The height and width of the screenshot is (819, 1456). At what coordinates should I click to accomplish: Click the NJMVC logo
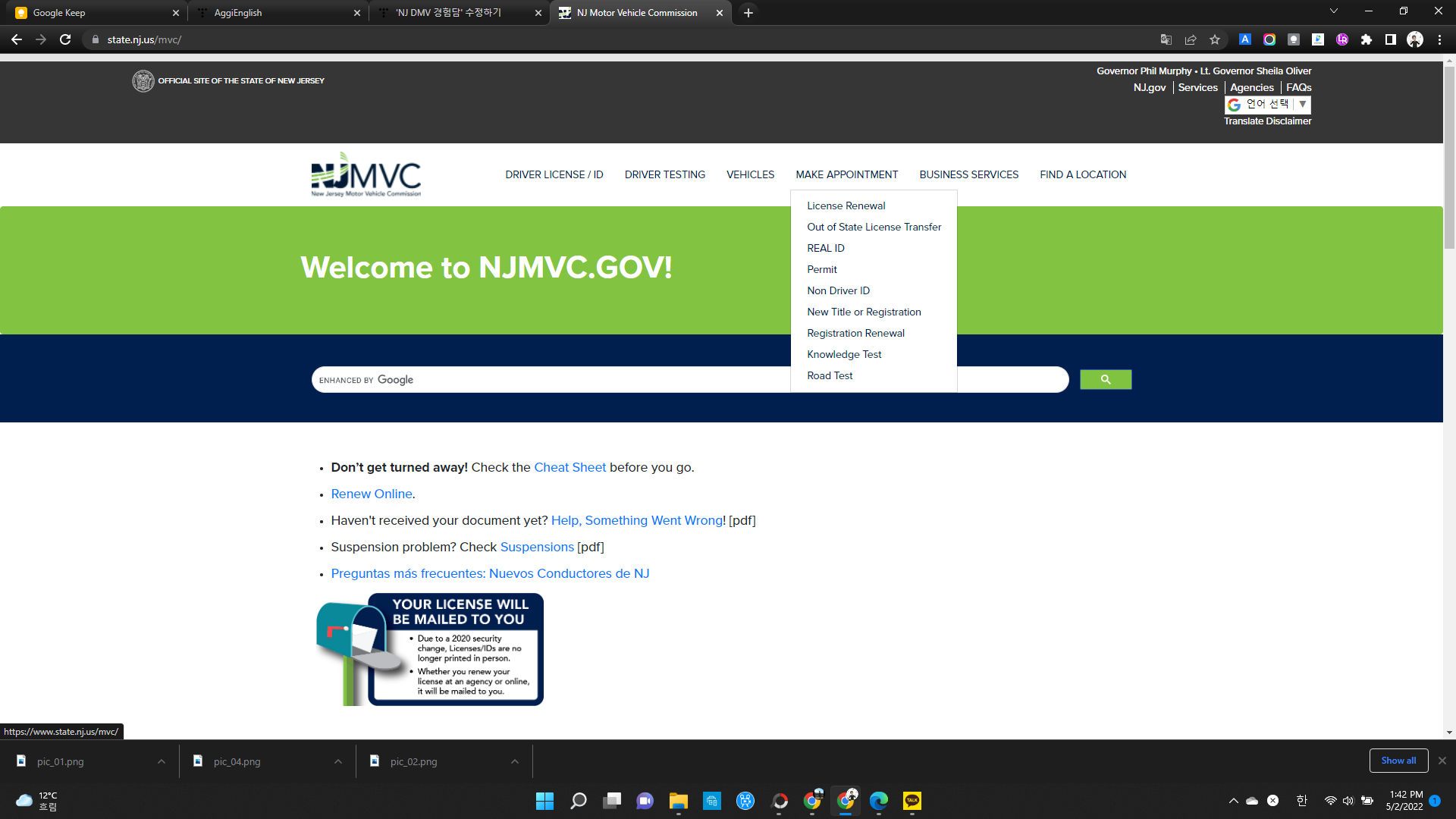point(366,174)
